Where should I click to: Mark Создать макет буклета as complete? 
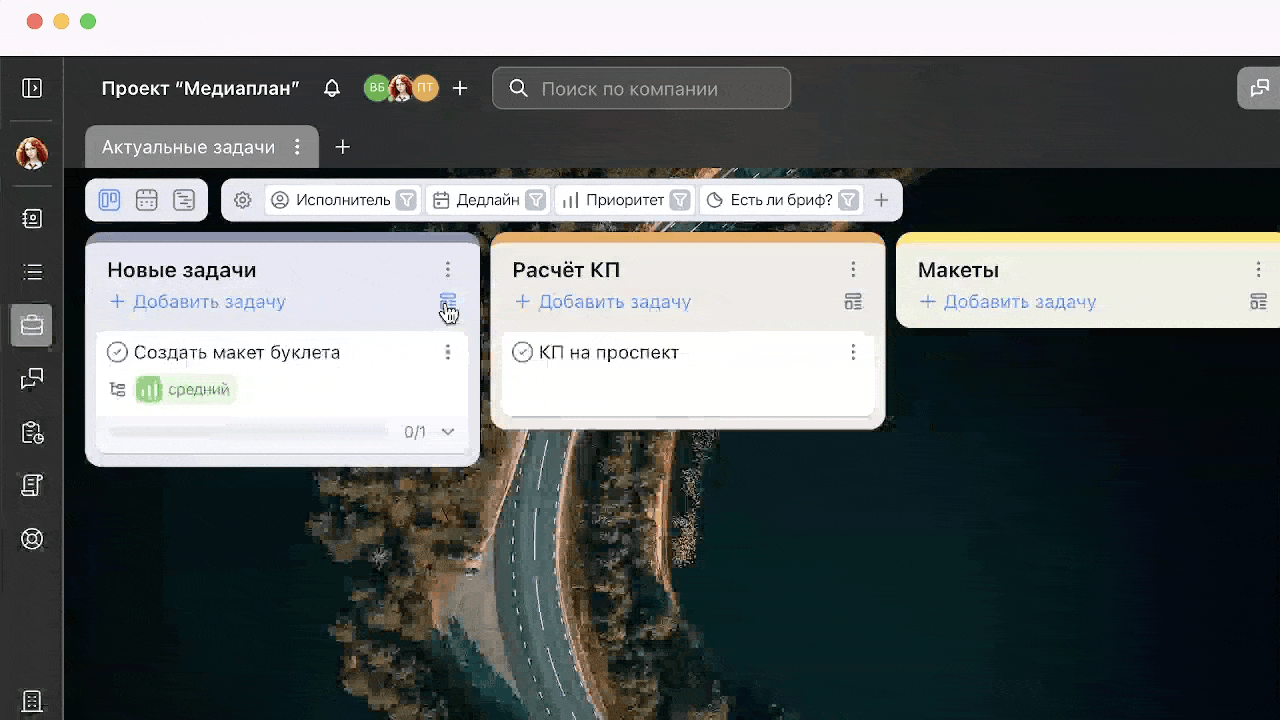117,352
